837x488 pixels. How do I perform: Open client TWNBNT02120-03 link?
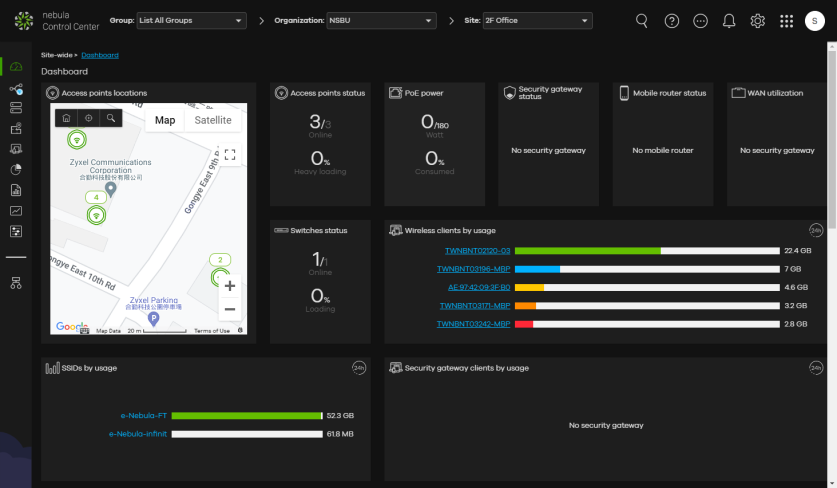(x=477, y=251)
